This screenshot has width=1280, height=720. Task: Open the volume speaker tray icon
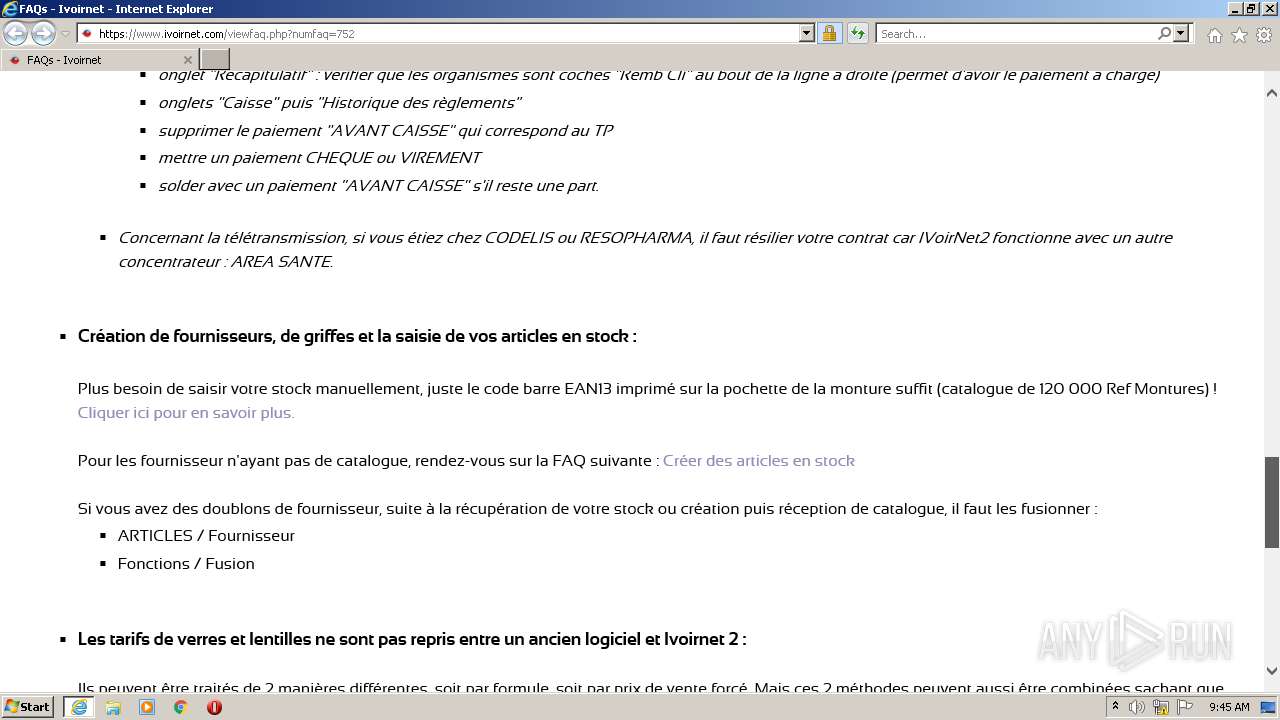click(1137, 707)
